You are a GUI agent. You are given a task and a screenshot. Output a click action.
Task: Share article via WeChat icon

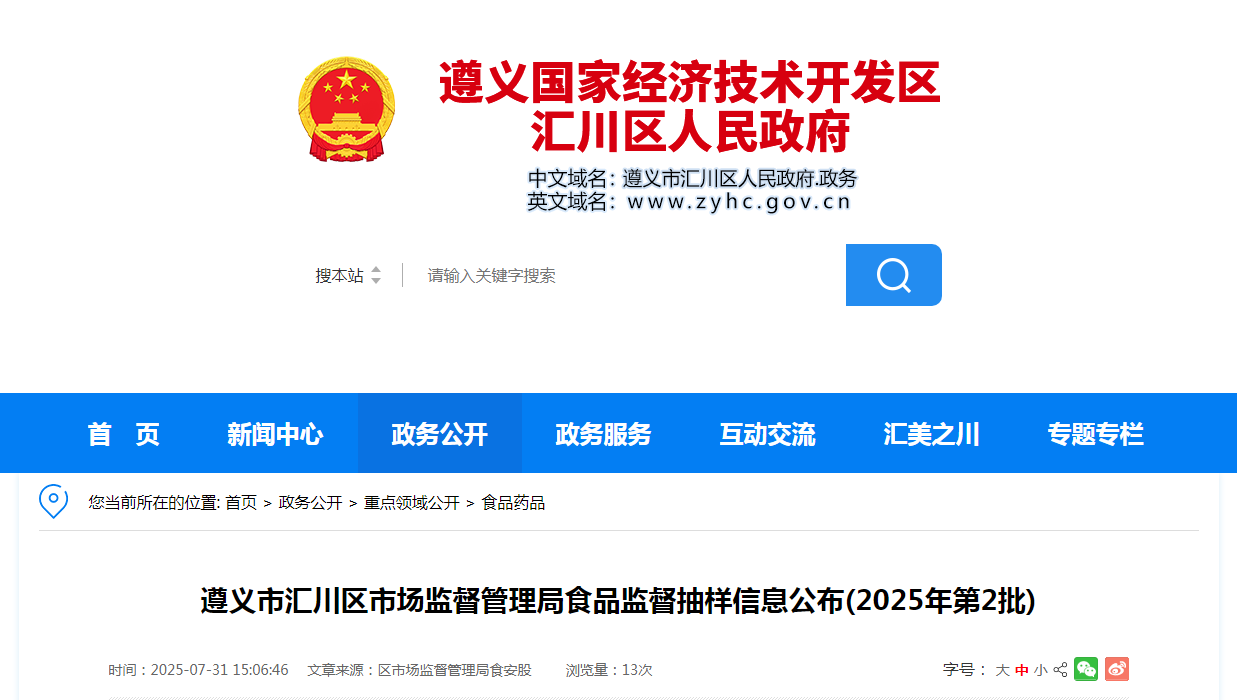click(1086, 669)
